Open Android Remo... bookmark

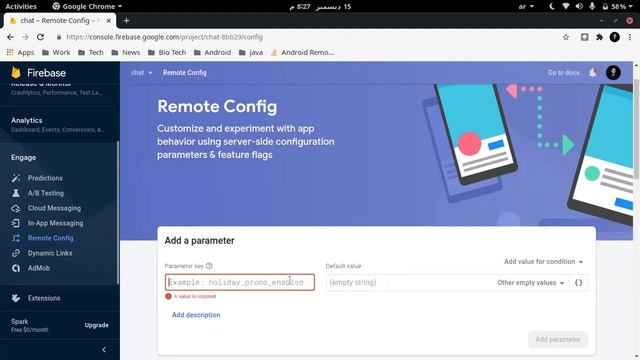point(302,52)
